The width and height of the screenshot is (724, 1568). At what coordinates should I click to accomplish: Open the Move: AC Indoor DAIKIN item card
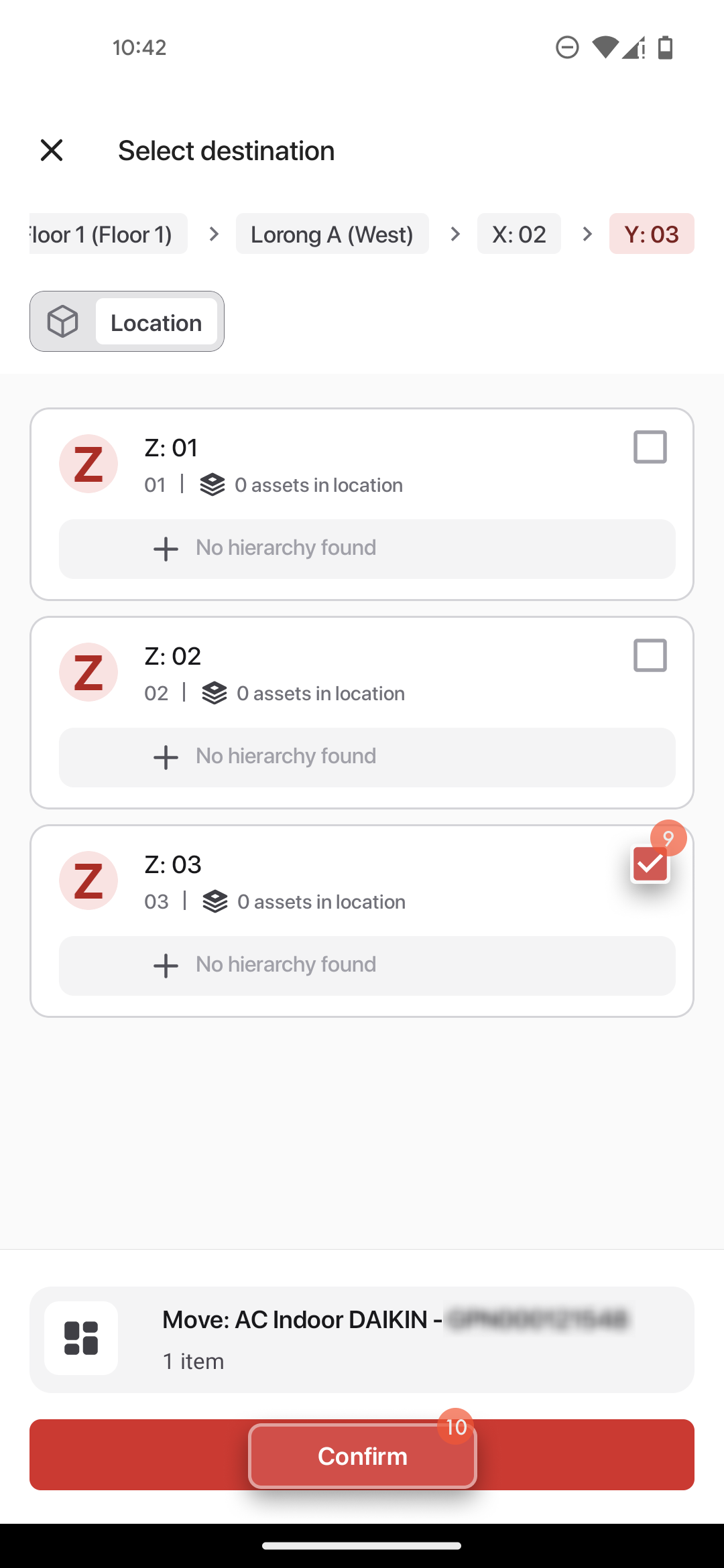coord(362,1340)
